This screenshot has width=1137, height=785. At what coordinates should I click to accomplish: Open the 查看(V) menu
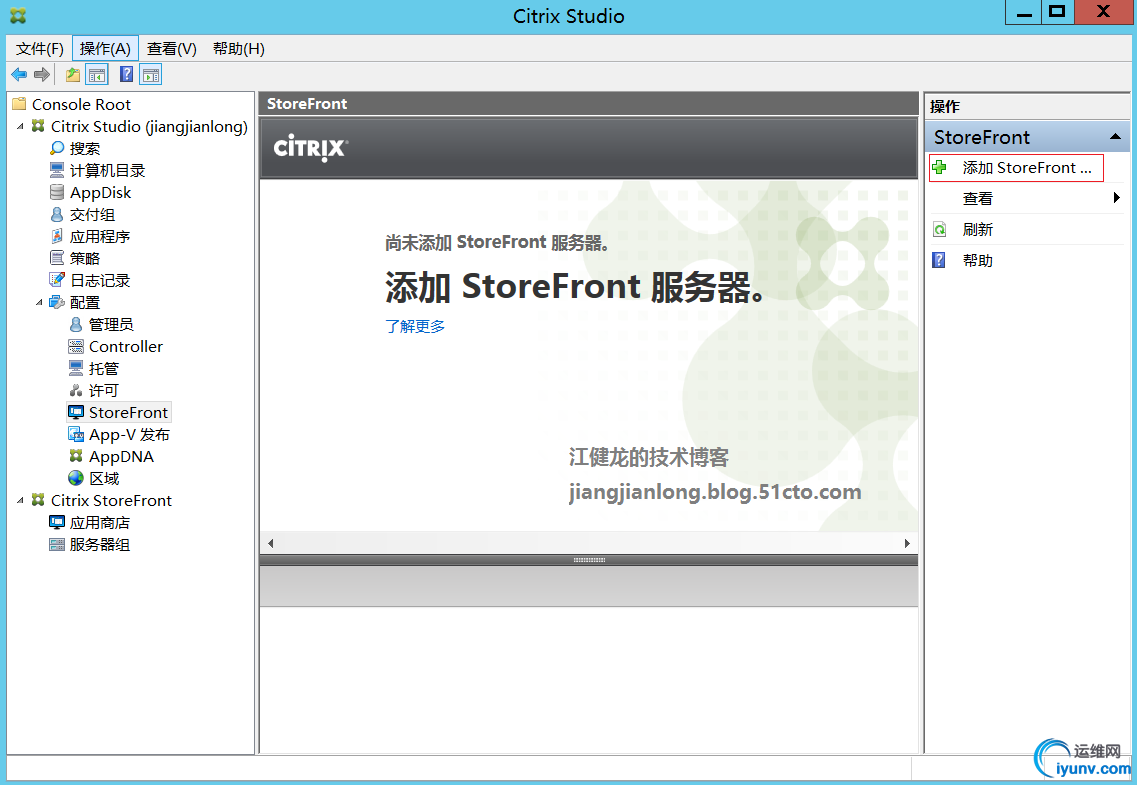(x=172, y=49)
